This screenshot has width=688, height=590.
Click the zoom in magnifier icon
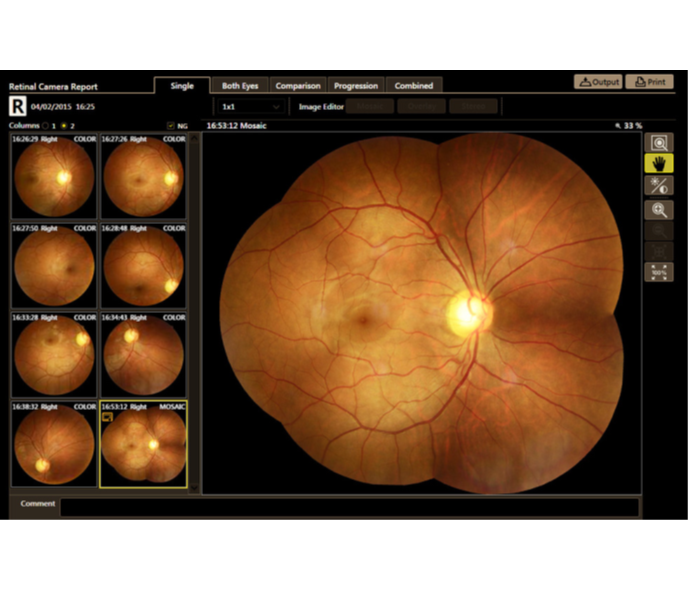(659, 210)
